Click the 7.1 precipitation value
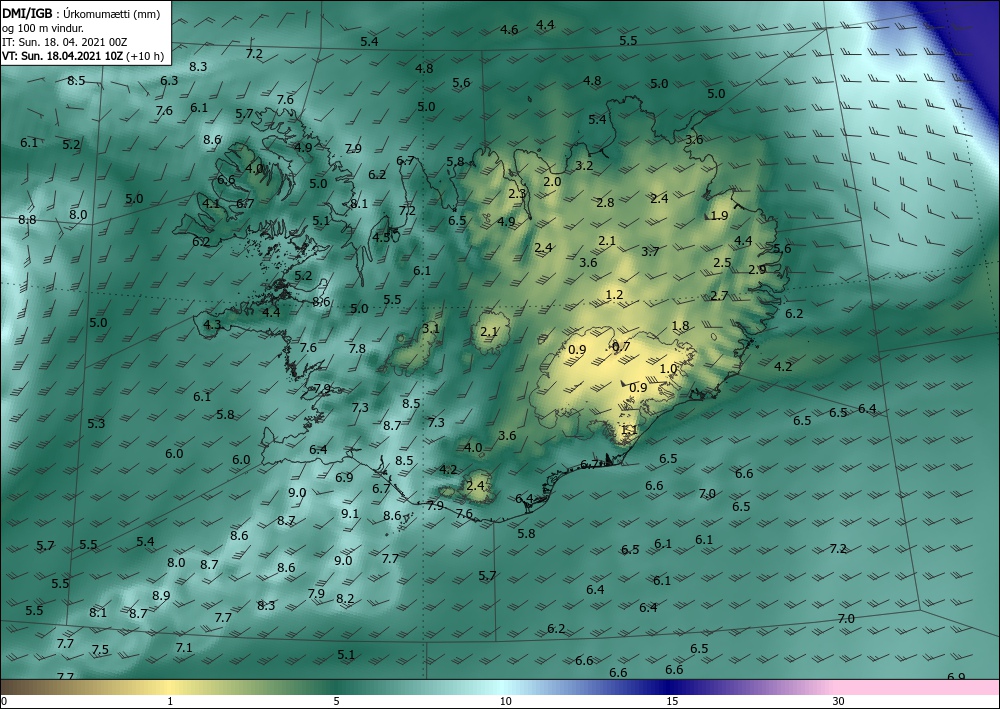 click(x=184, y=647)
